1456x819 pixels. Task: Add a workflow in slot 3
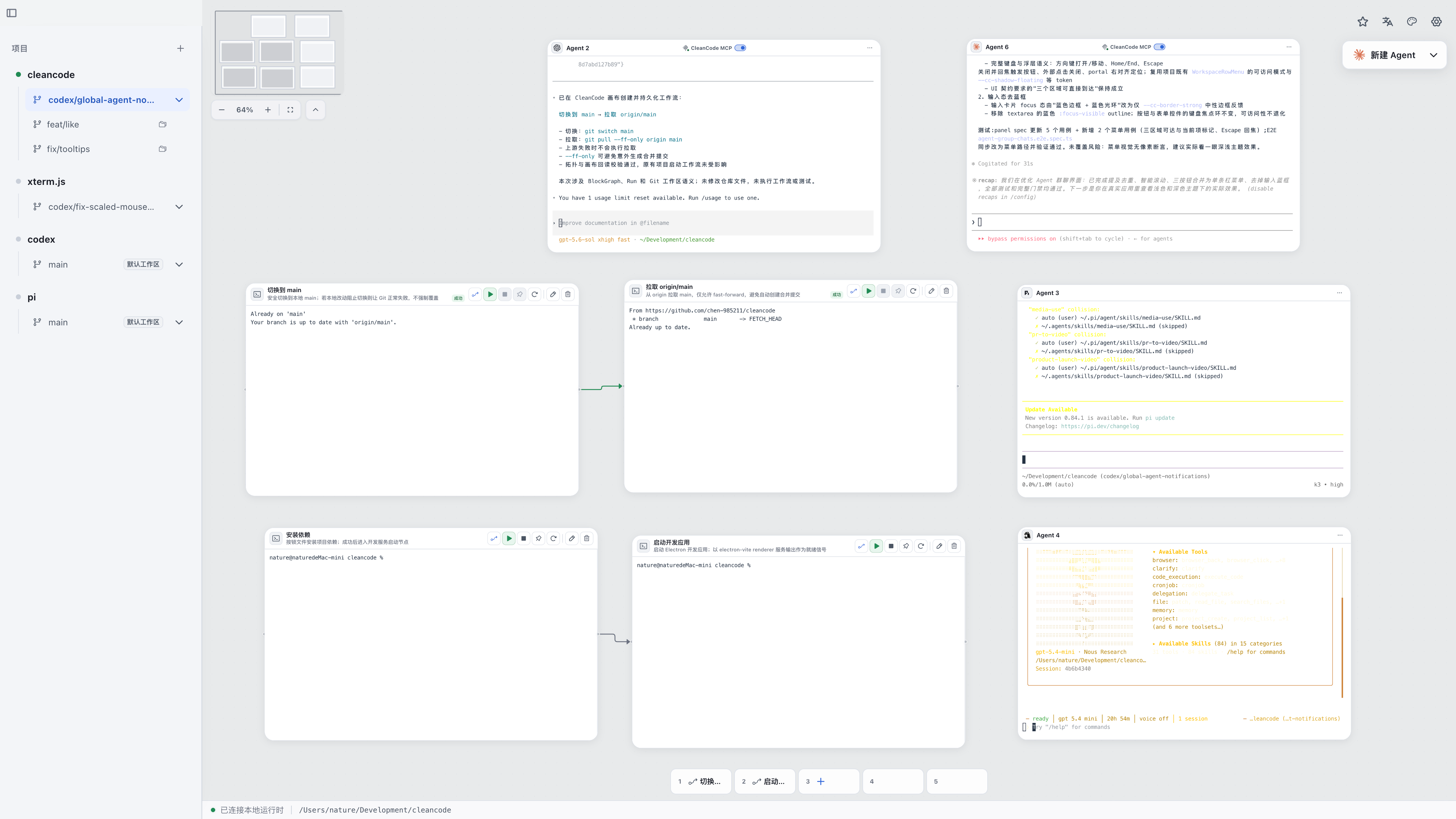click(x=829, y=782)
